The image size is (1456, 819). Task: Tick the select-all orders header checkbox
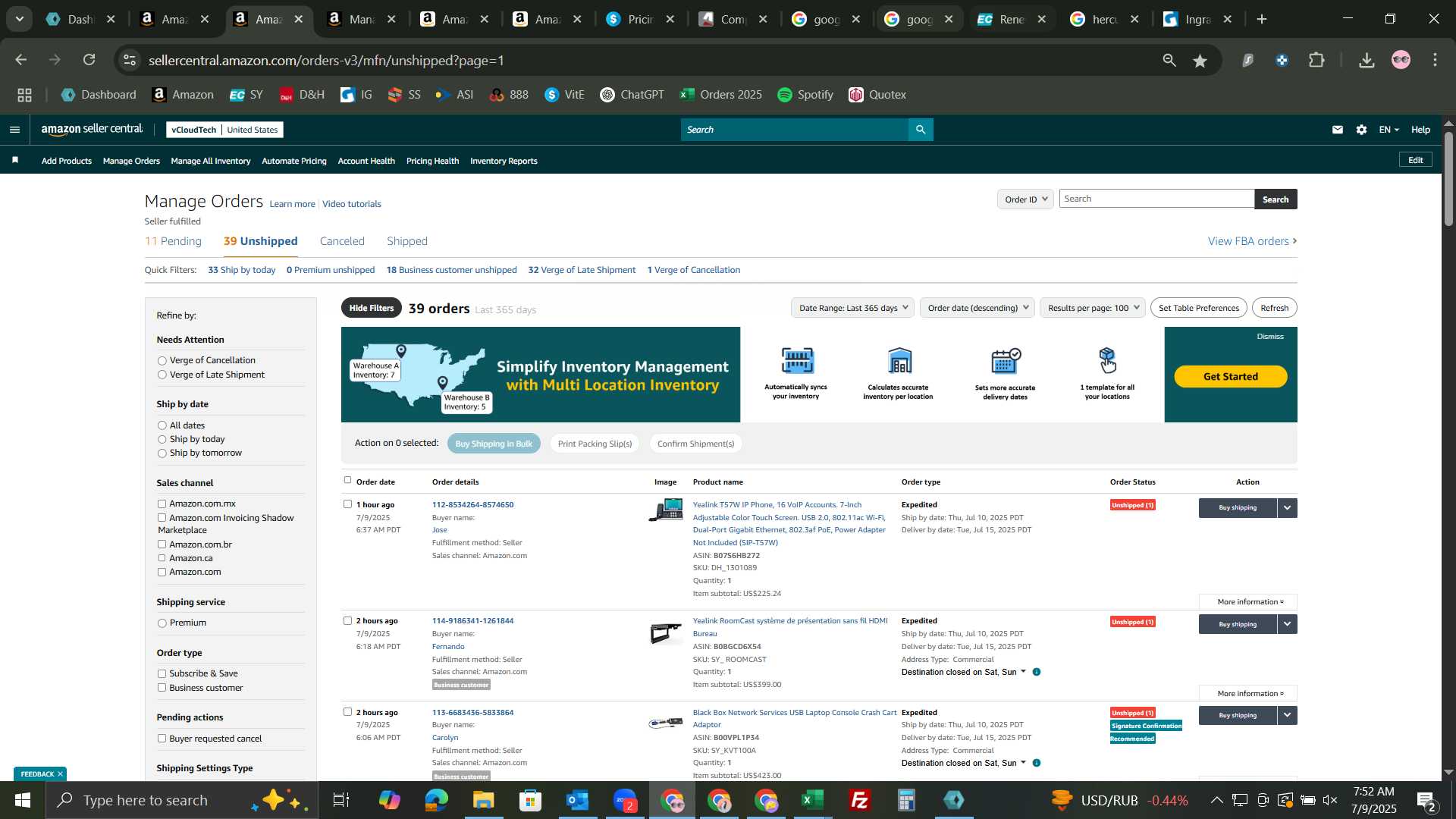click(347, 480)
